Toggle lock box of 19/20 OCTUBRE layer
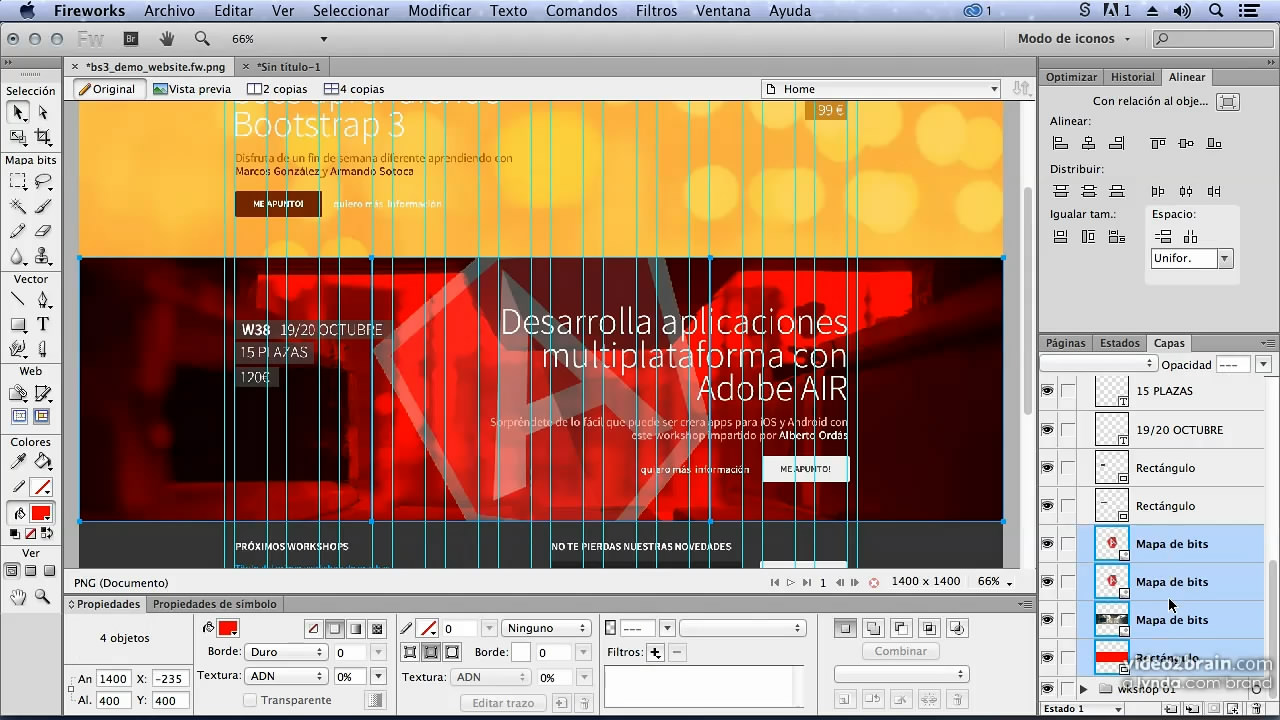This screenshot has width=1280, height=720. [x=1068, y=429]
